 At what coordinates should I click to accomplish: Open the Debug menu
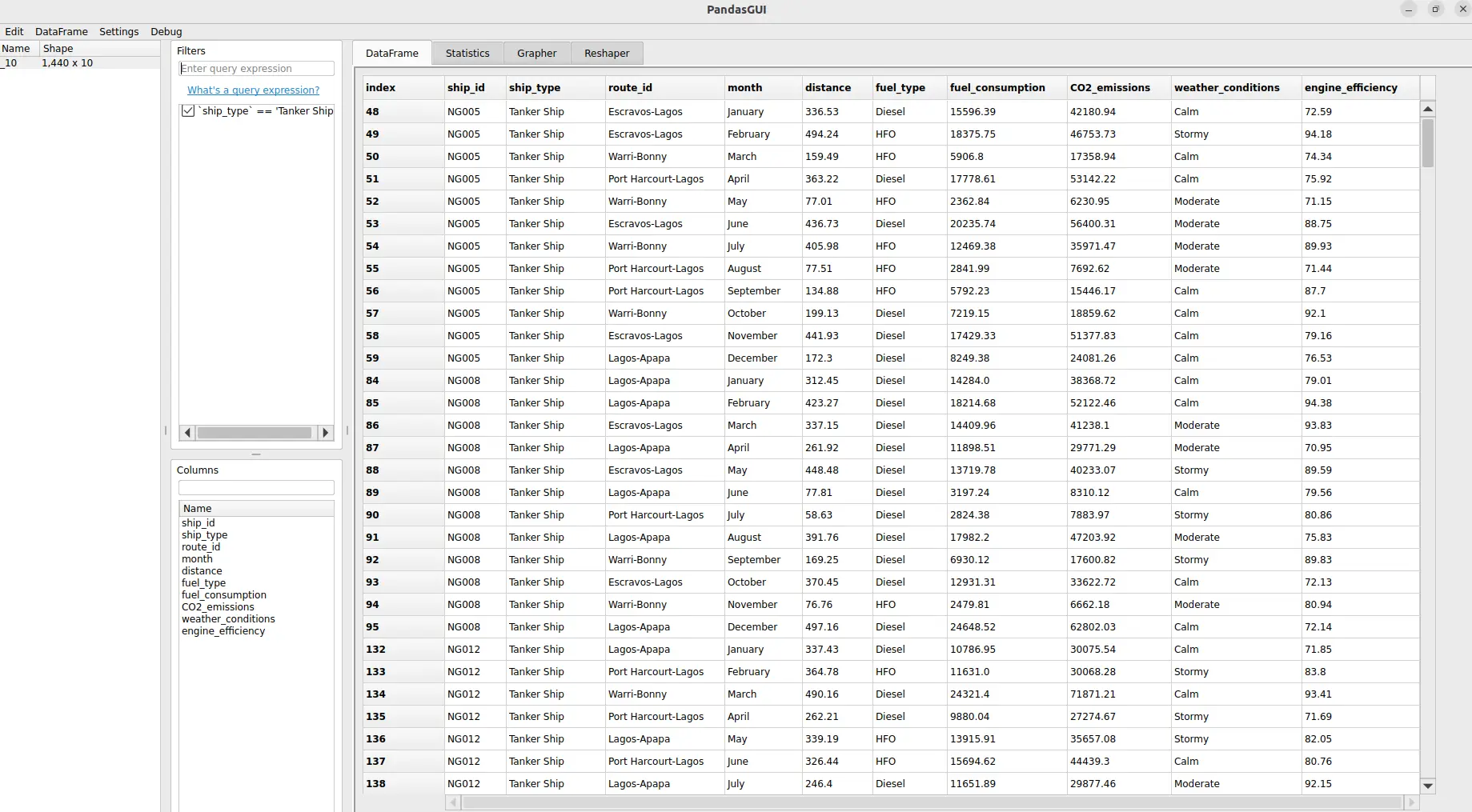[x=166, y=32]
